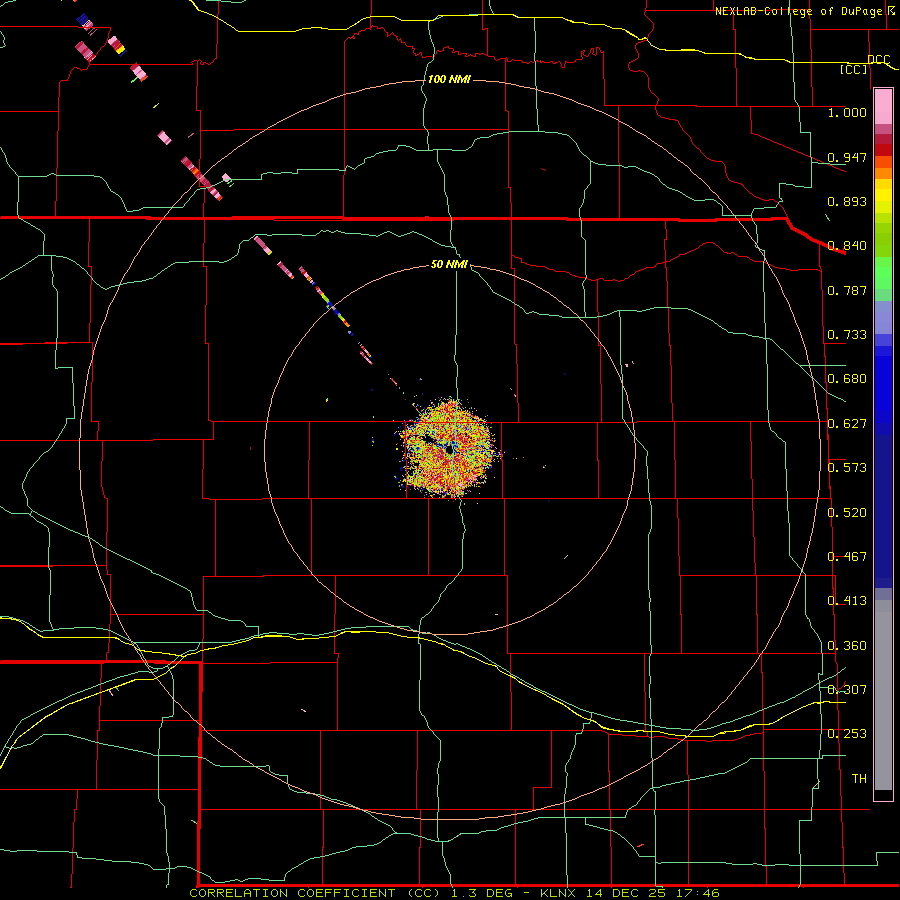Select the 0.307 legend value

847,690
